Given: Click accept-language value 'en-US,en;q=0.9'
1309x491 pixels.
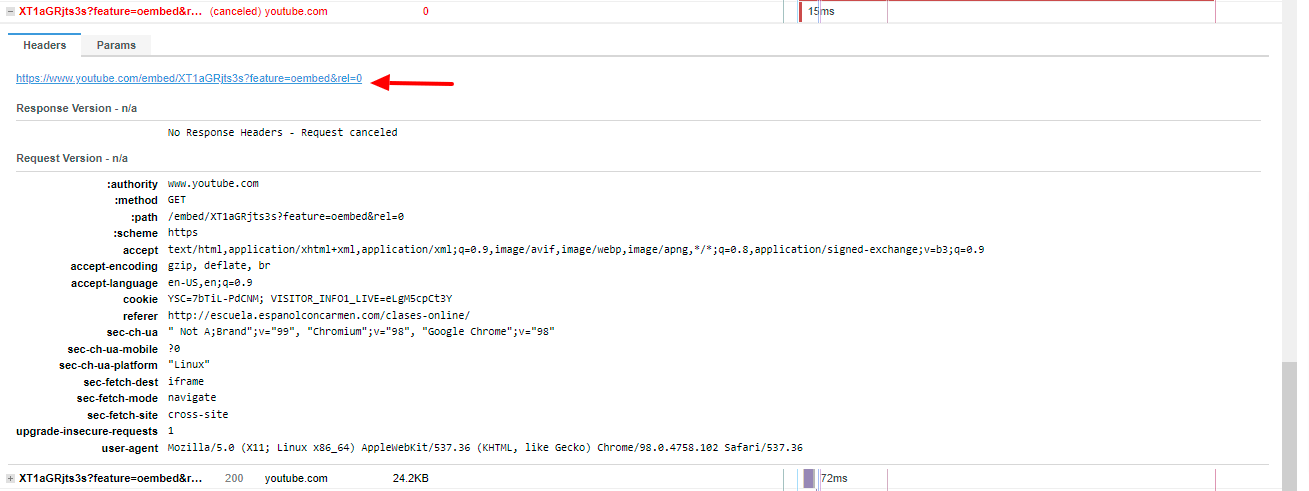Looking at the screenshot, I should (x=210, y=282).
